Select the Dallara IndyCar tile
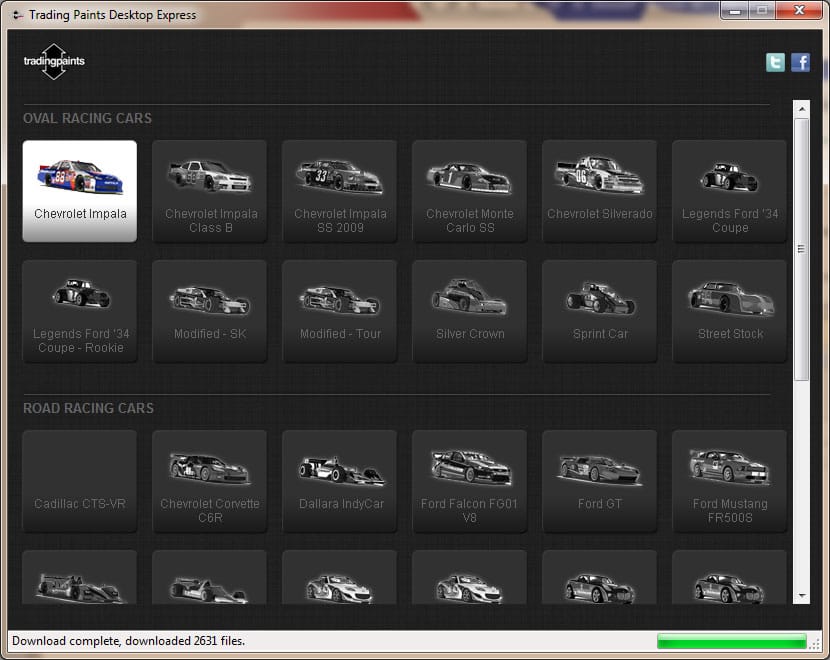 click(340, 481)
